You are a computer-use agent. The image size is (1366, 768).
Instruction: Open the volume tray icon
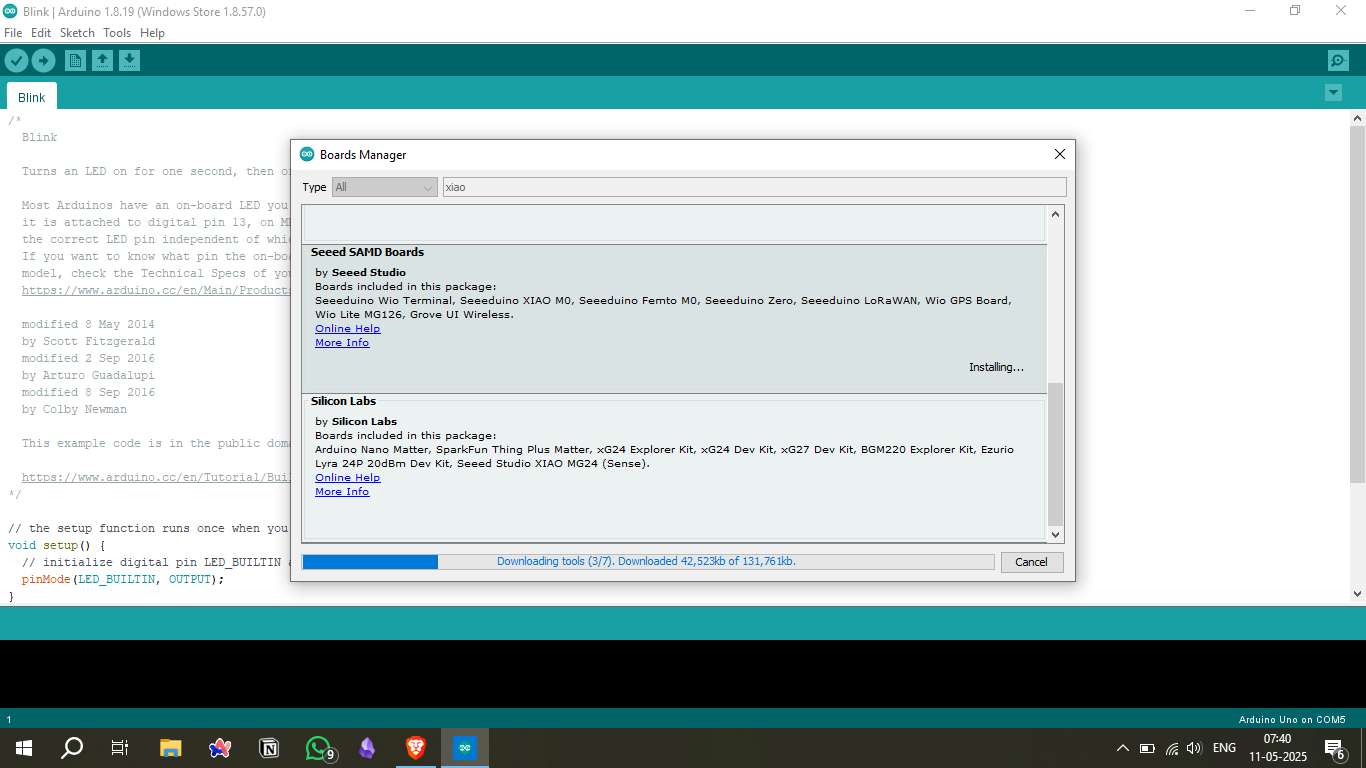click(x=1194, y=748)
